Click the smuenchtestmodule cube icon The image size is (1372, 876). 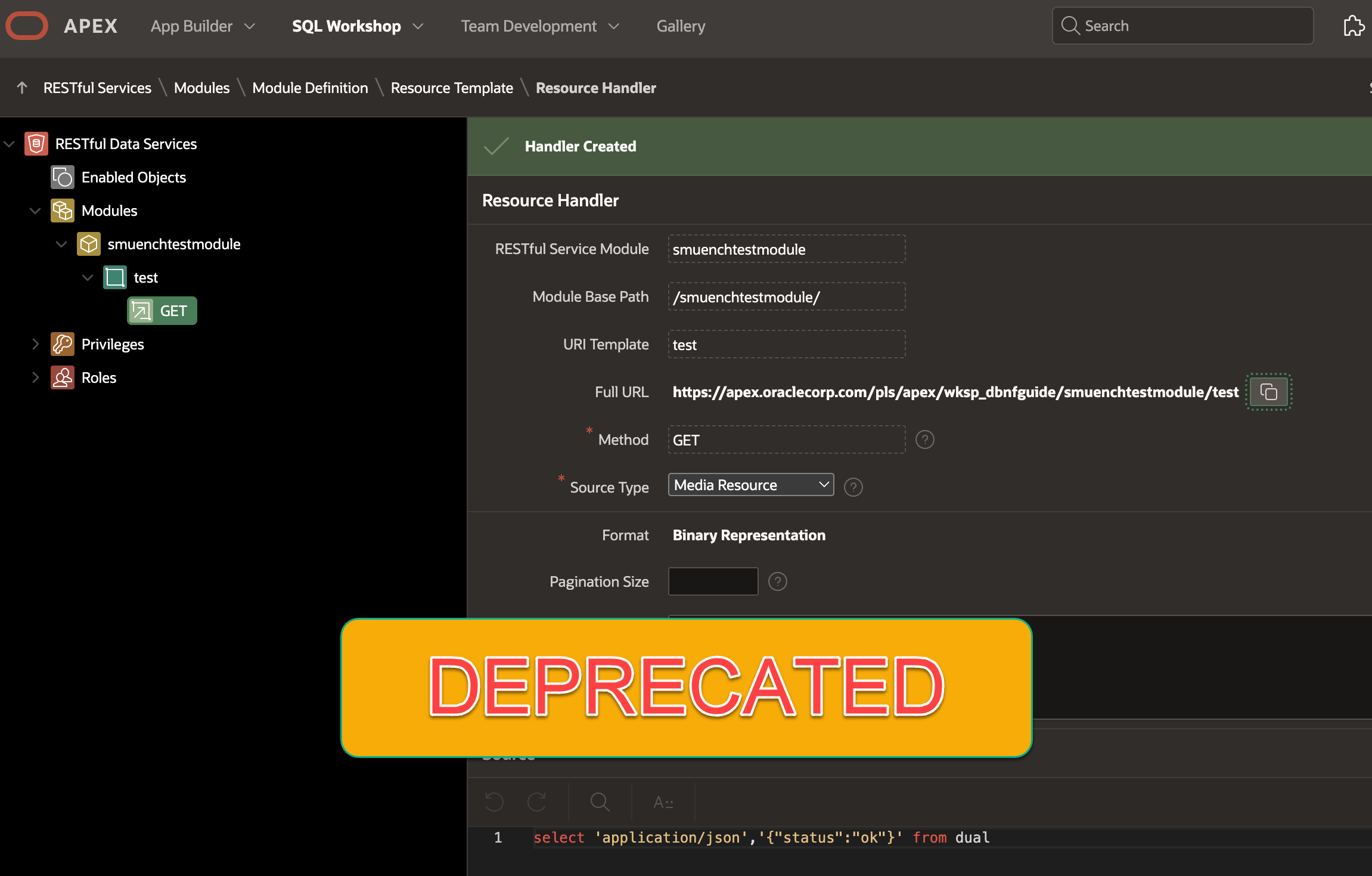pos(88,244)
